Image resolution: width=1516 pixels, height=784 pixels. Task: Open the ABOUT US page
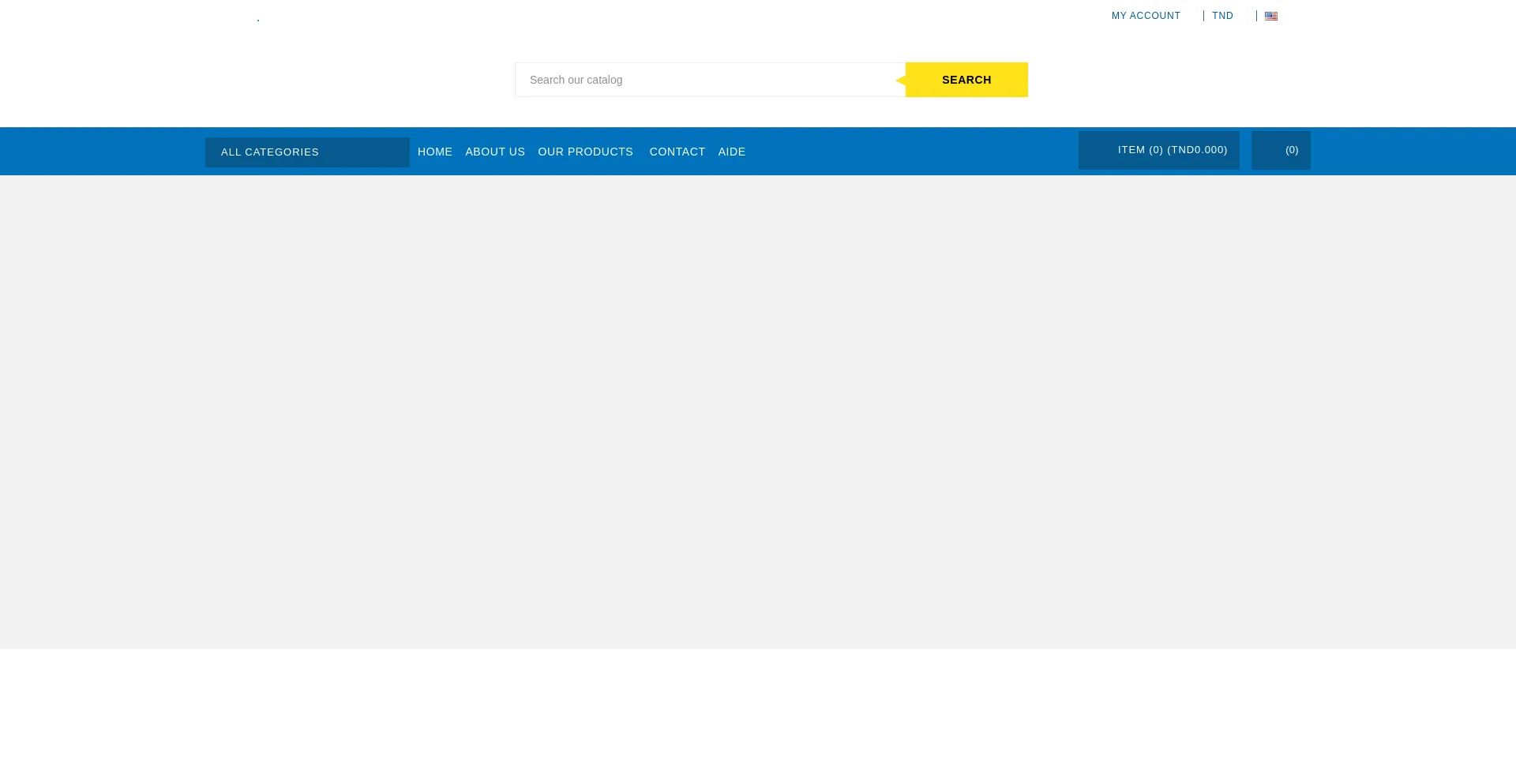[495, 152]
